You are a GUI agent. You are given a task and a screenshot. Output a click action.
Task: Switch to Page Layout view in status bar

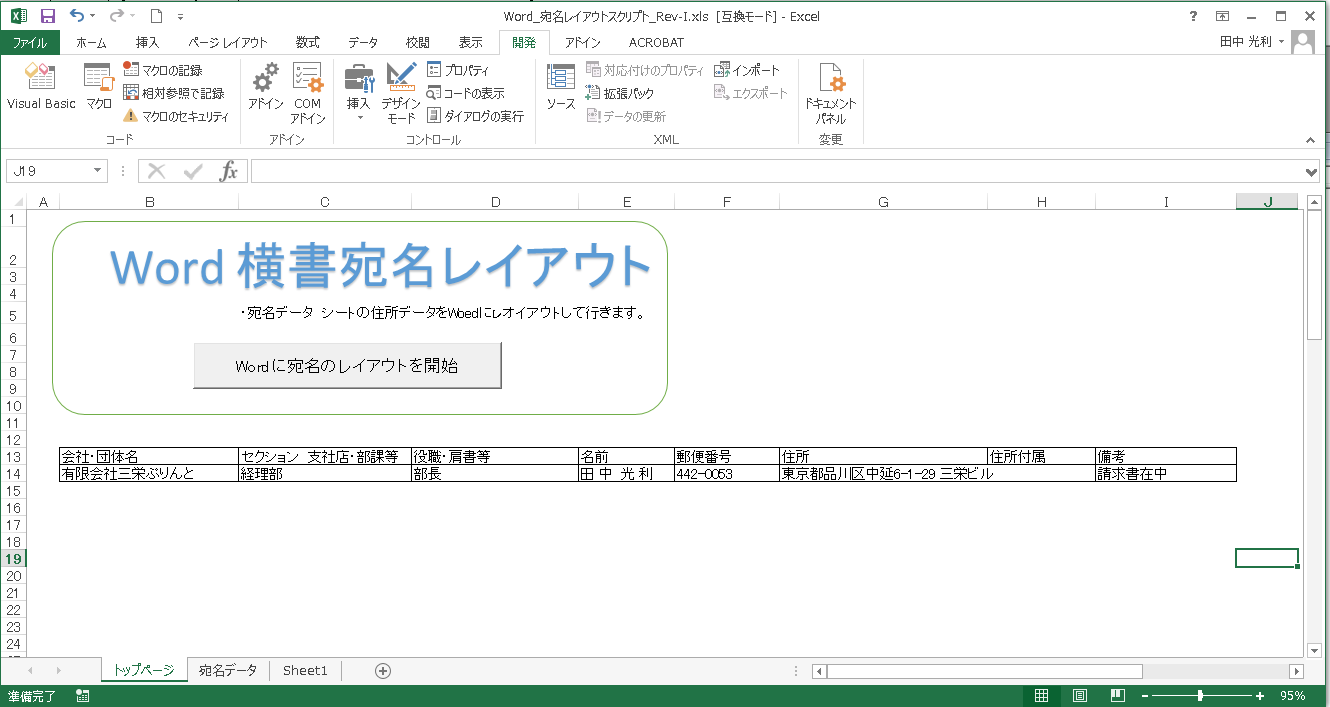coord(1080,696)
